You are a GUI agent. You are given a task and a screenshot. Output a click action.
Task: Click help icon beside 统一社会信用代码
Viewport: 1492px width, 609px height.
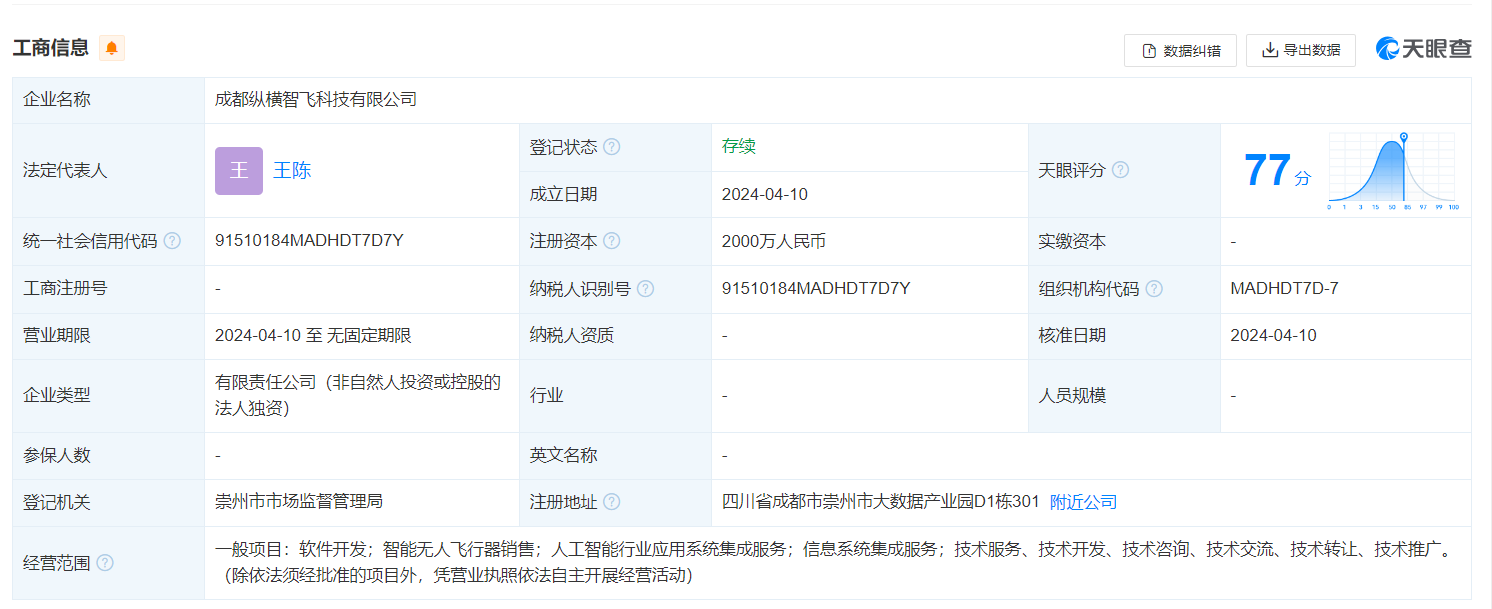click(172, 241)
